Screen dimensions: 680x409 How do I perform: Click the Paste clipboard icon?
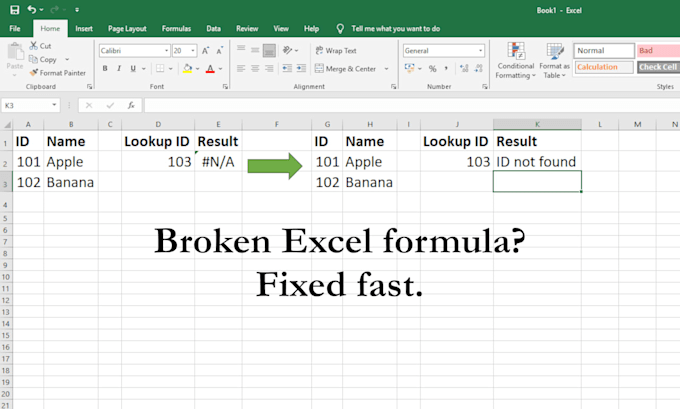15,52
